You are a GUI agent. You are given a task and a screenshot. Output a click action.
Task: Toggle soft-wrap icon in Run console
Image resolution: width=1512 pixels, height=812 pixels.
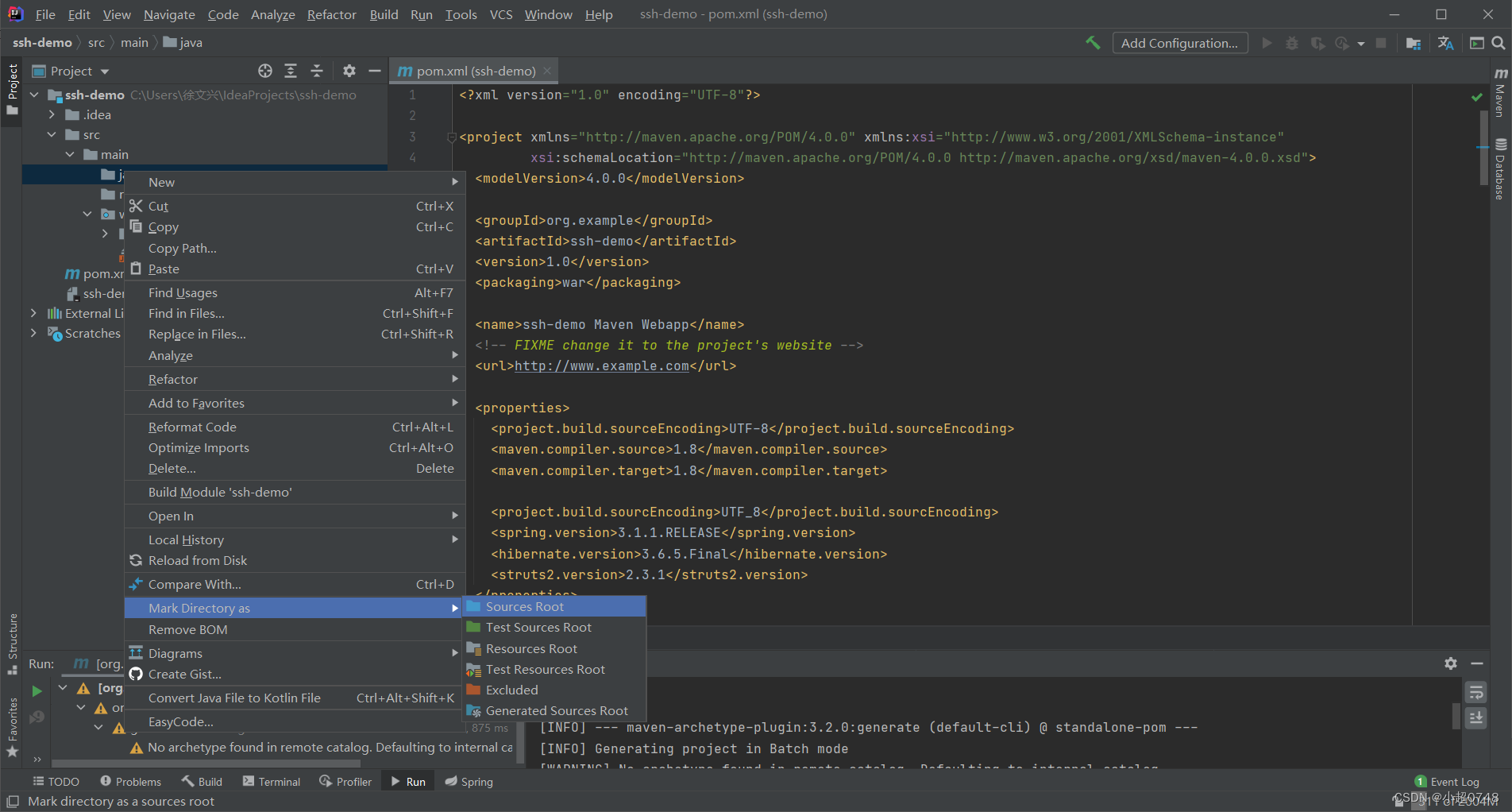tap(1476, 693)
